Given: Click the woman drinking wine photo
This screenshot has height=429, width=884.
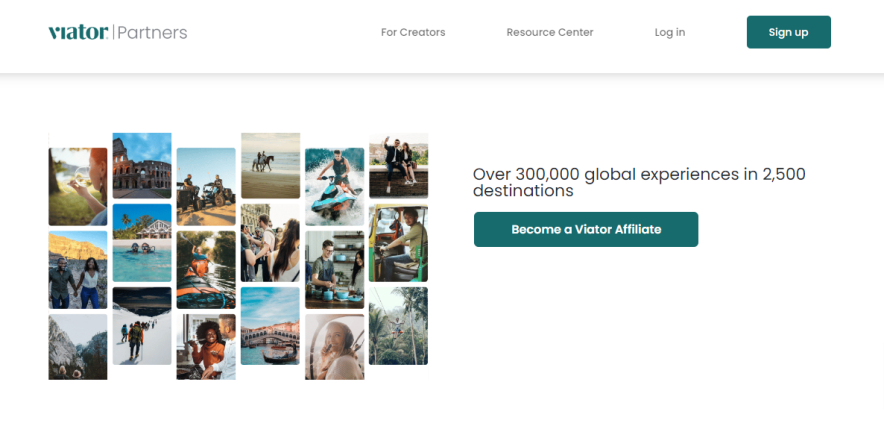Looking at the screenshot, I should [78, 186].
